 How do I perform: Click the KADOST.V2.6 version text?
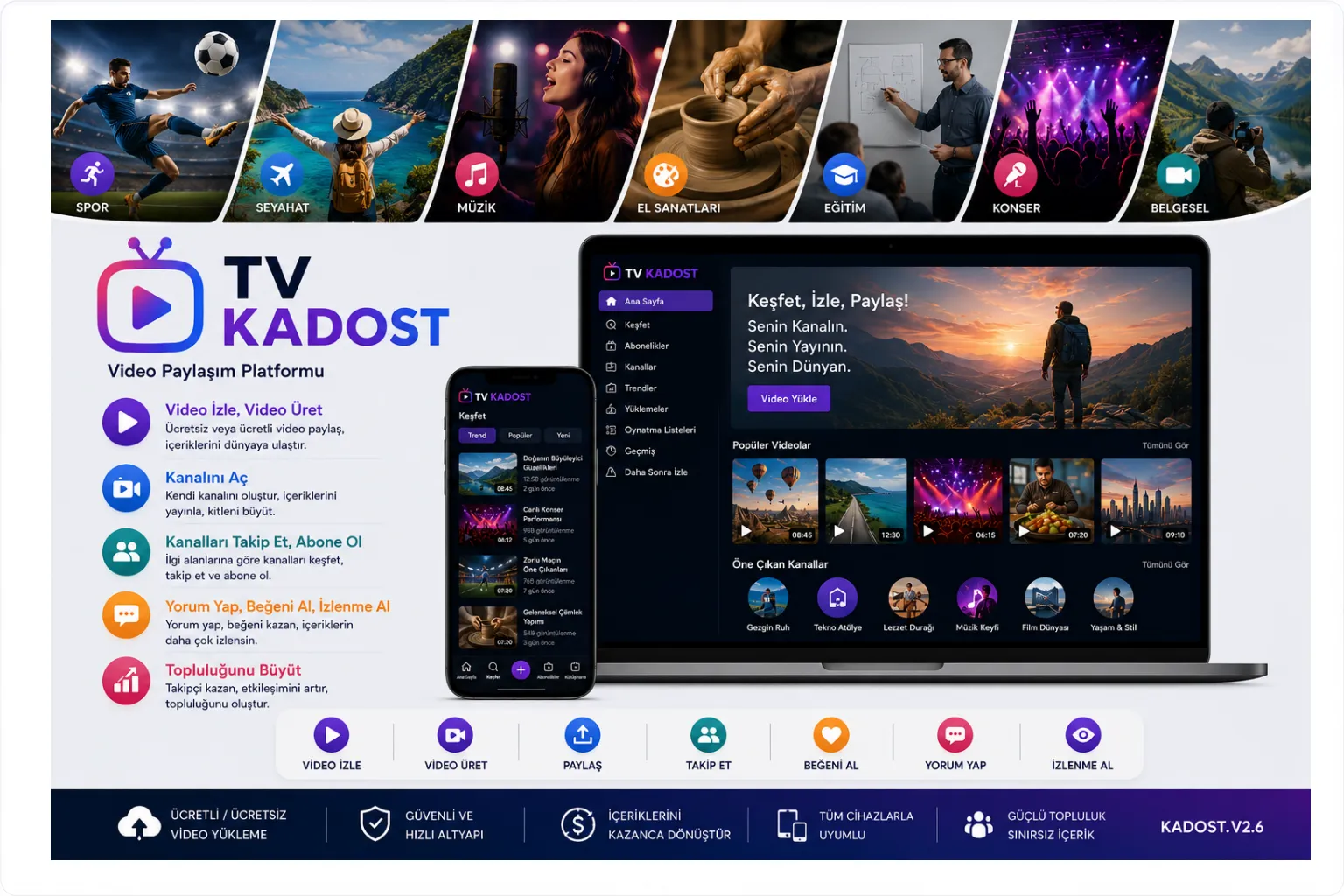point(1212,827)
